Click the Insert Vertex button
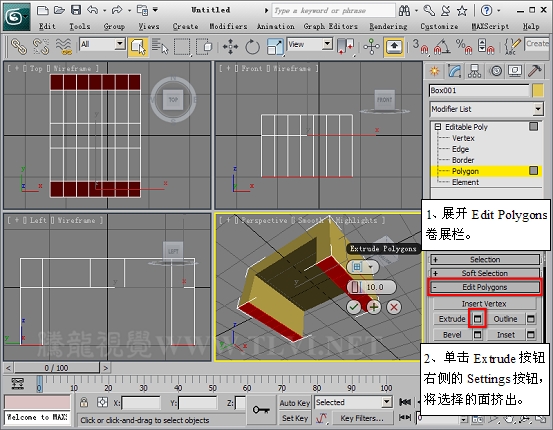 484,304
